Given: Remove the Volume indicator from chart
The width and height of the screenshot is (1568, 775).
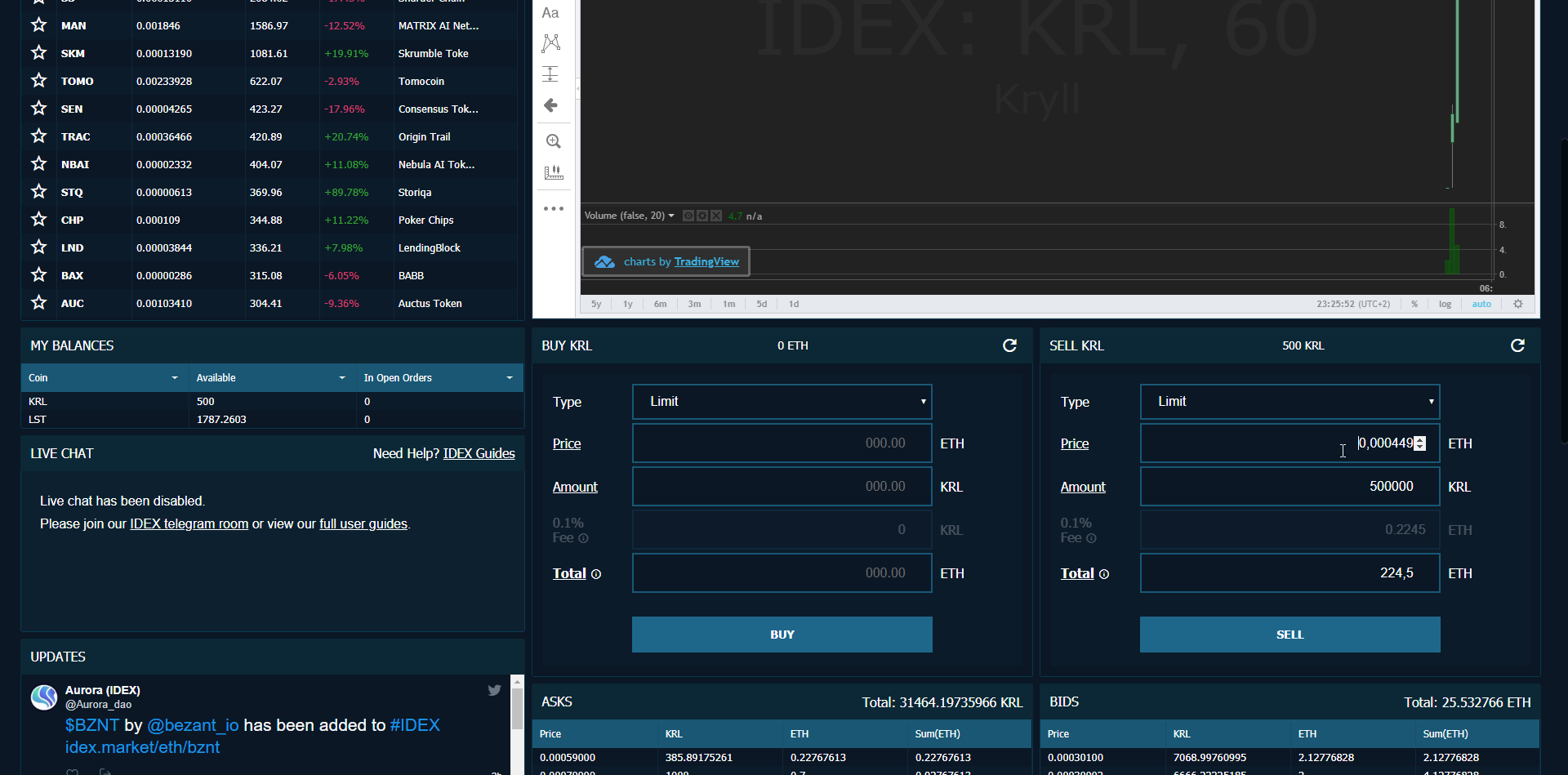Looking at the screenshot, I should pos(716,216).
